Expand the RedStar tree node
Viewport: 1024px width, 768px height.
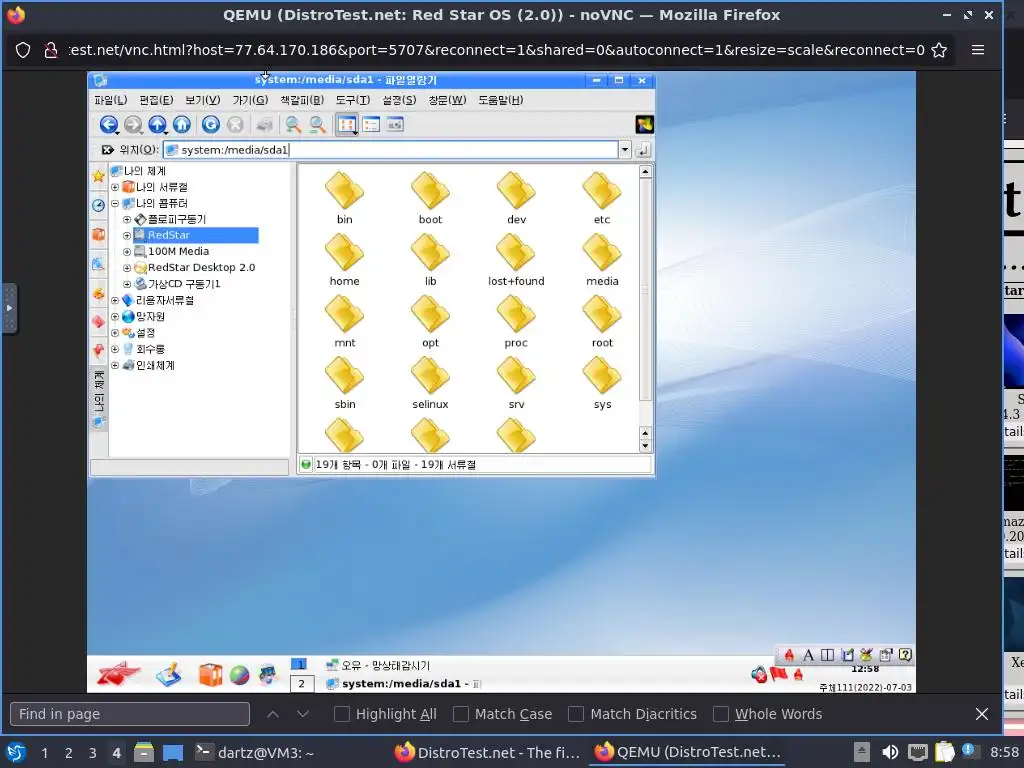(127, 236)
